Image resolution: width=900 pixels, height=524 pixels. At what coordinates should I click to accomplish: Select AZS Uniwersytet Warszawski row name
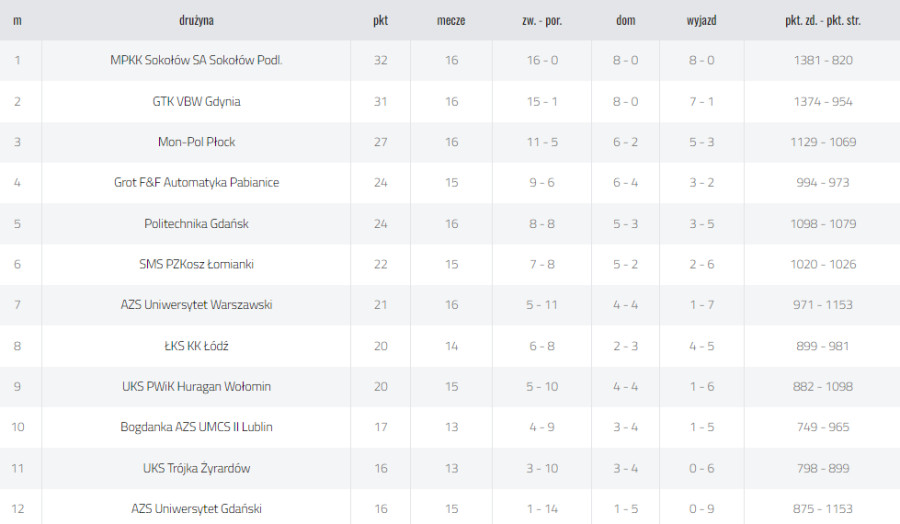pos(196,305)
